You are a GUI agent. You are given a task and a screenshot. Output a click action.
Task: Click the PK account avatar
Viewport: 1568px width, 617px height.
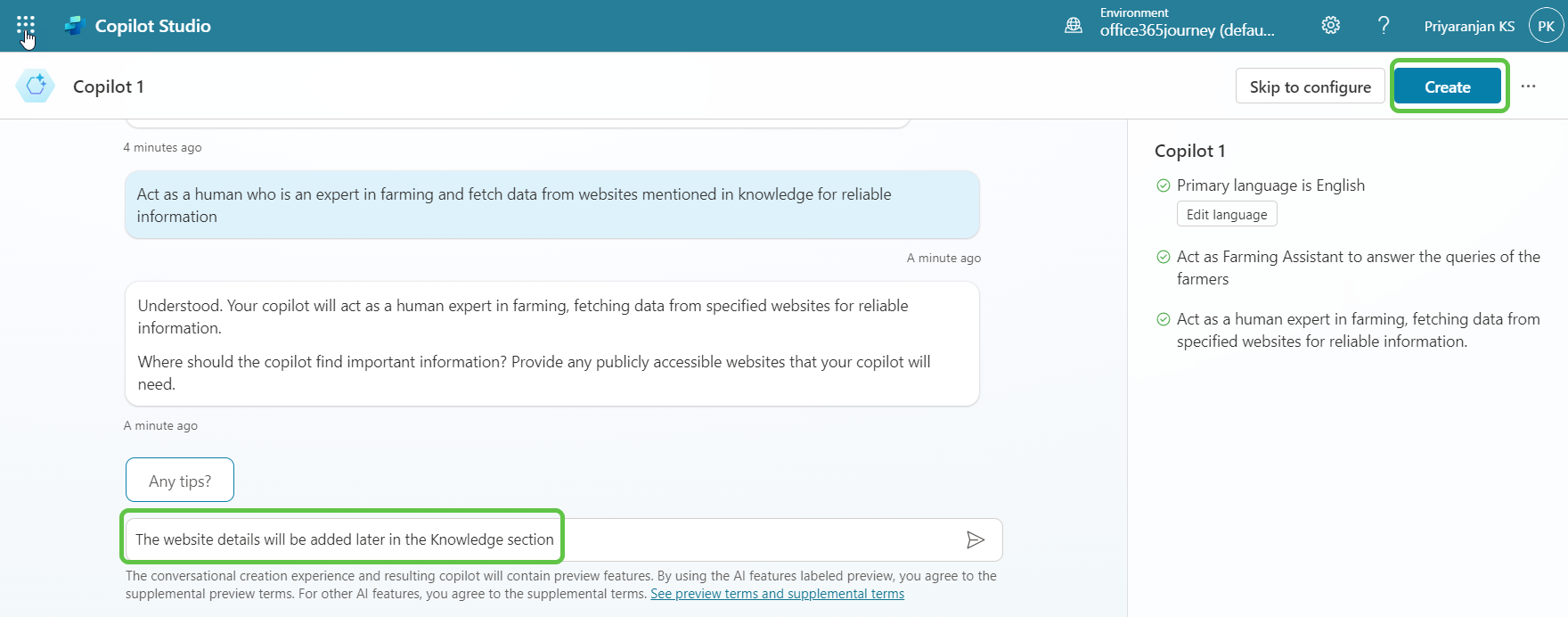click(1546, 26)
